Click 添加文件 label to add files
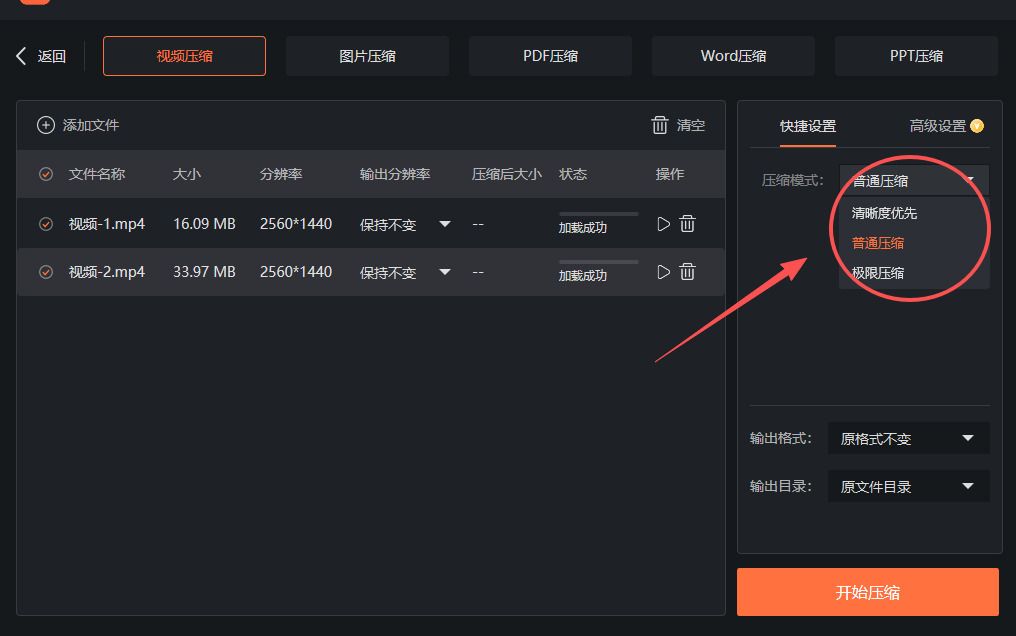The height and width of the screenshot is (636, 1016). [x=91, y=125]
